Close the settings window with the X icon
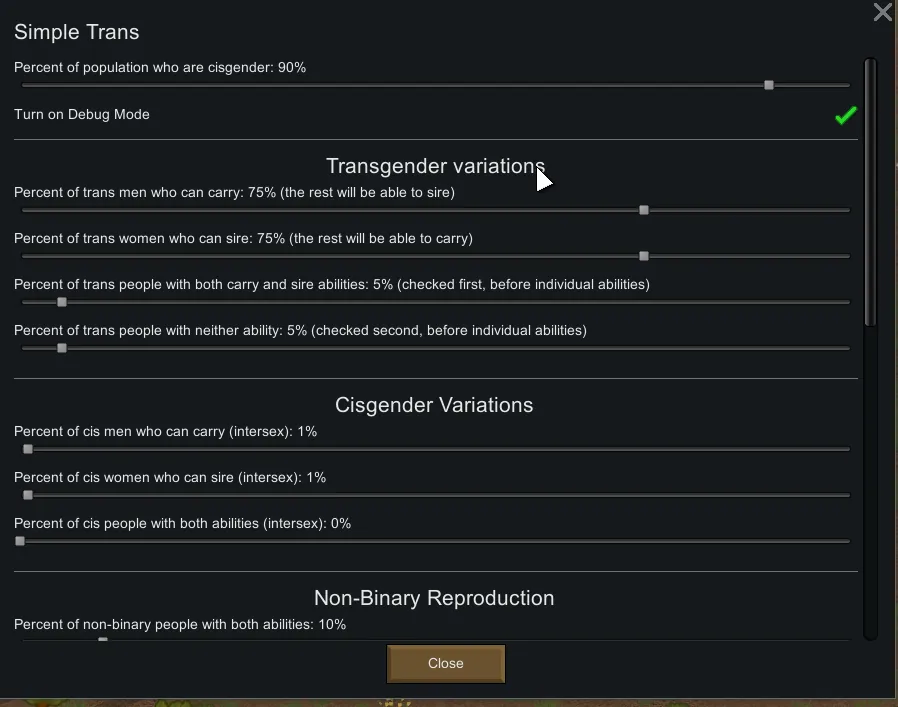Image resolution: width=898 pixels, height=707 pixels. 882,12
